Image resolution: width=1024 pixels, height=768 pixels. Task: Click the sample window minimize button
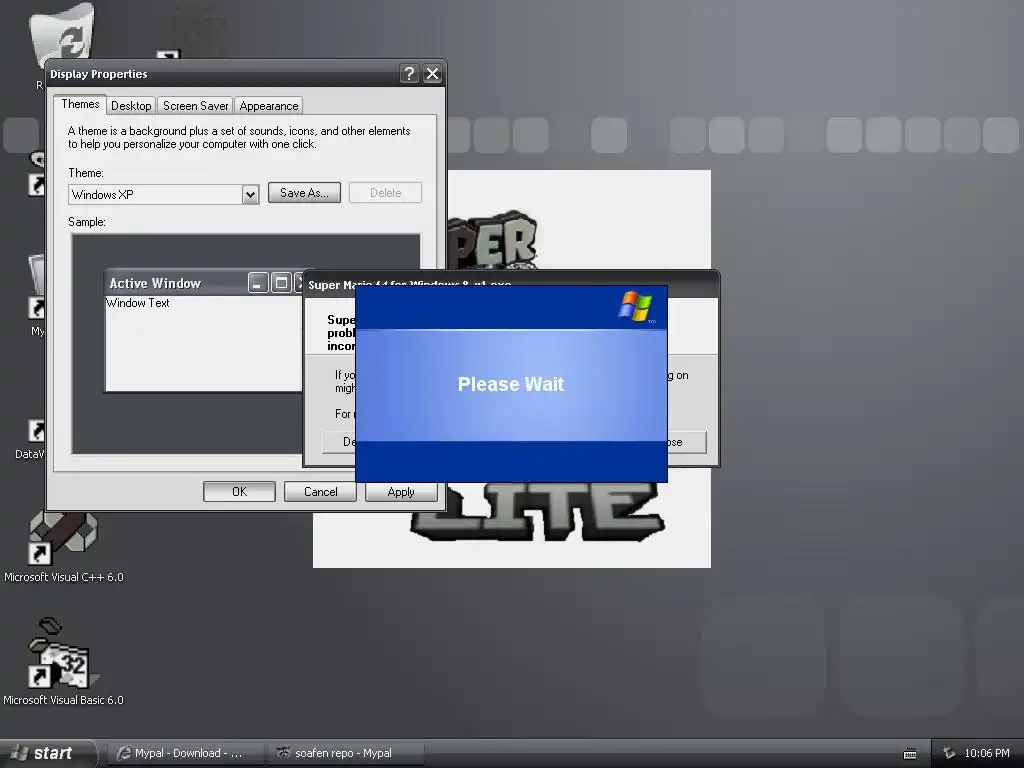(258, 283)
